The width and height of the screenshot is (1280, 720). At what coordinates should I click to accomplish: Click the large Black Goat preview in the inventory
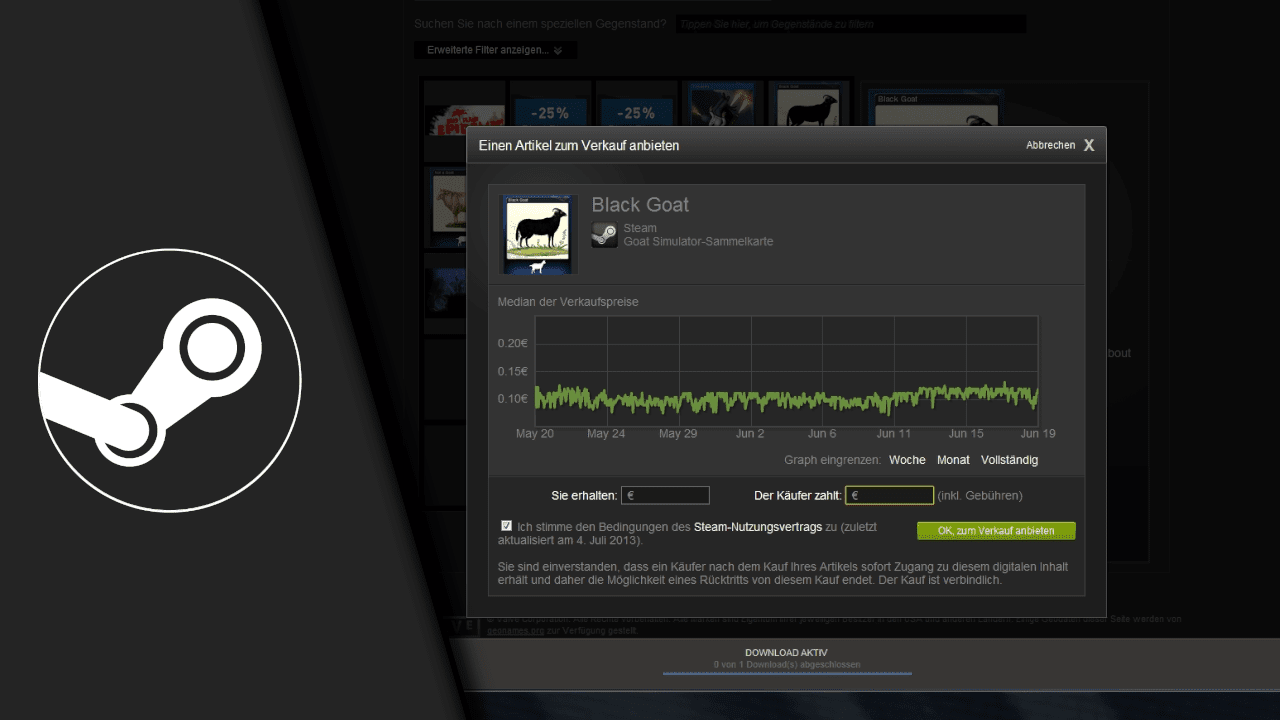click(936, 108)
